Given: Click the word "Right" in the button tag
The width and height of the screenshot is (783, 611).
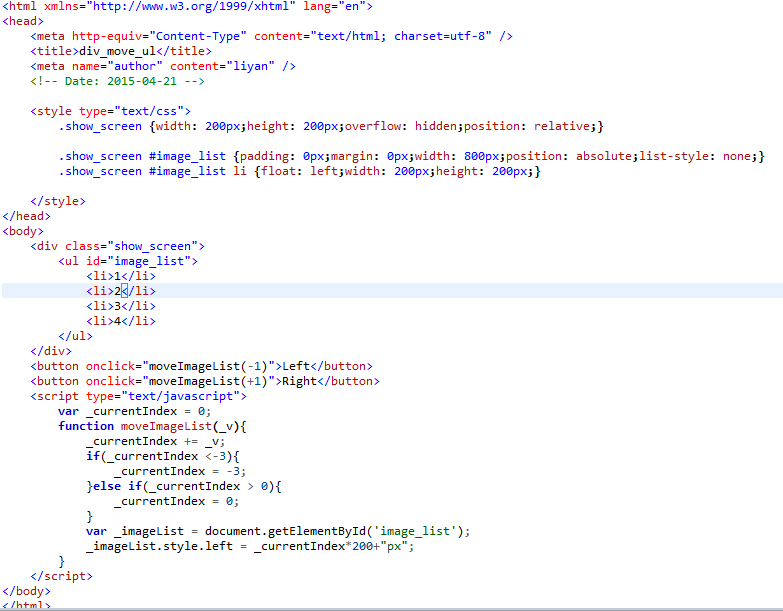Looking at the screenshot, I should (x=300, y=381).
